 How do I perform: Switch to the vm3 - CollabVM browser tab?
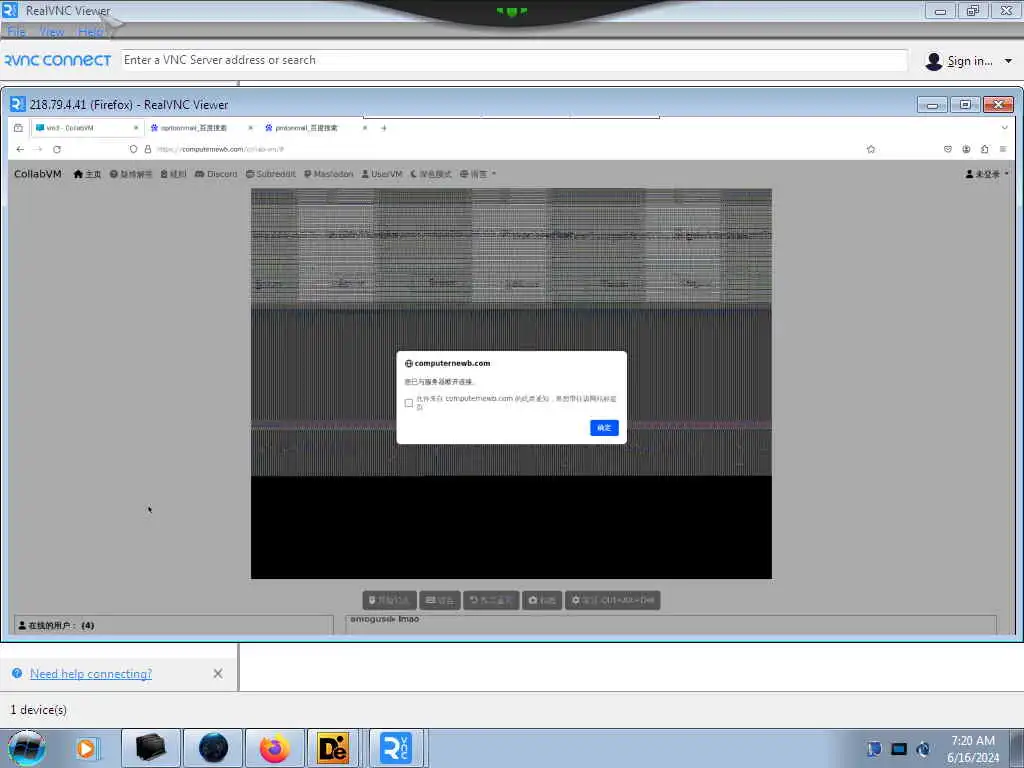tap(82, 128)
